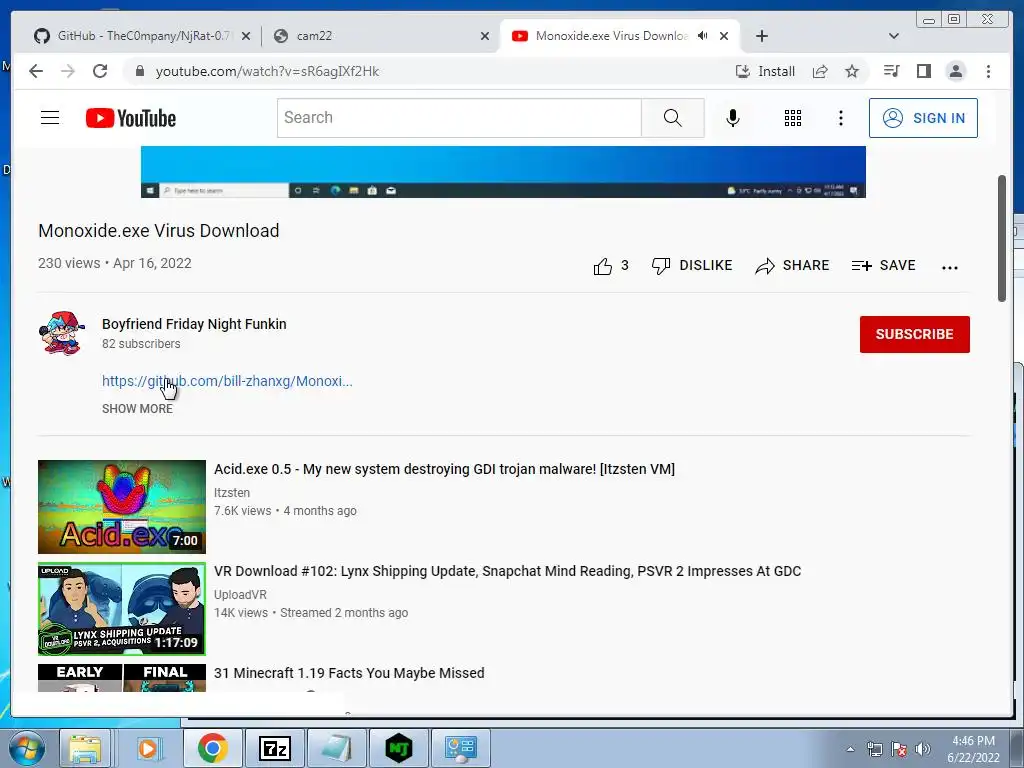Go back in Chrome
Image resolution: width=1024 pixels, height=768 pixels.
pos(36,71)
